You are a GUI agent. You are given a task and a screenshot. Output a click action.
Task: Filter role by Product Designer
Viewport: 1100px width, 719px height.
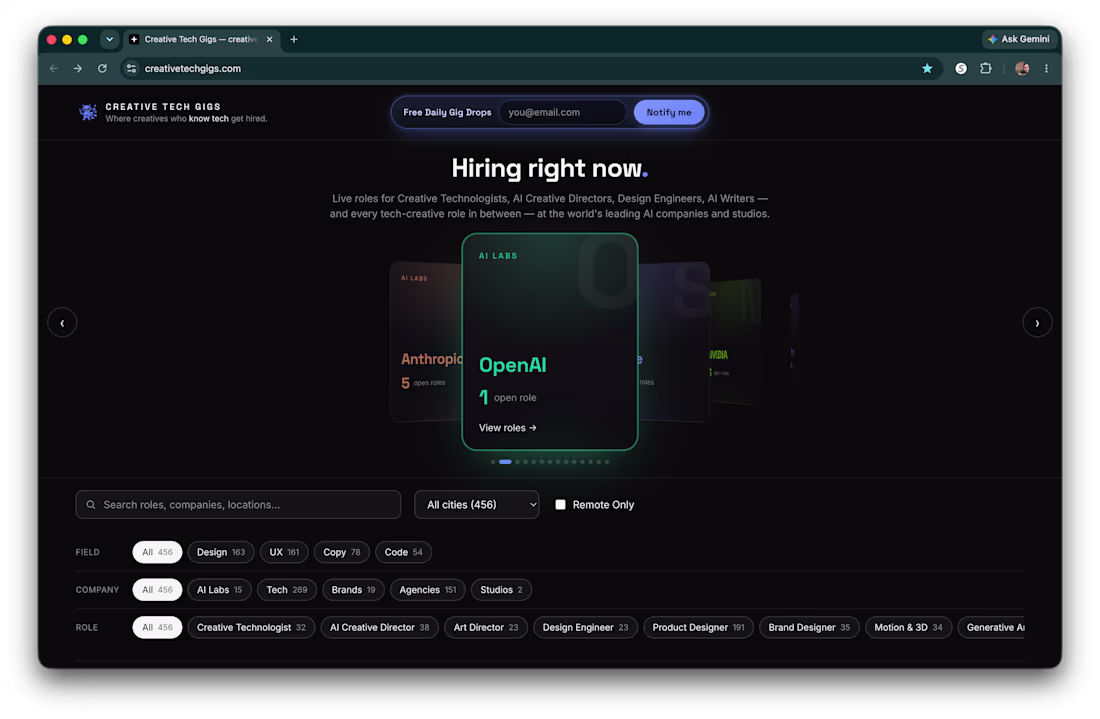[699, 627]
